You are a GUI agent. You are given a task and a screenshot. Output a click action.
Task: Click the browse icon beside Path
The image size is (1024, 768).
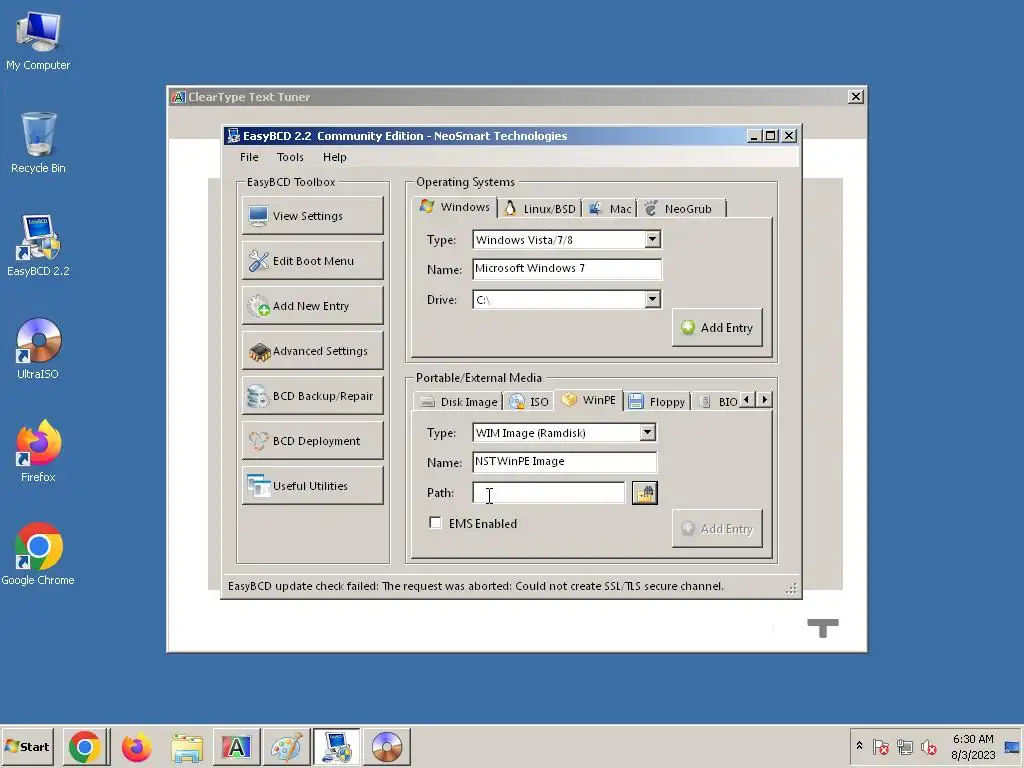(x=645, y=493)
